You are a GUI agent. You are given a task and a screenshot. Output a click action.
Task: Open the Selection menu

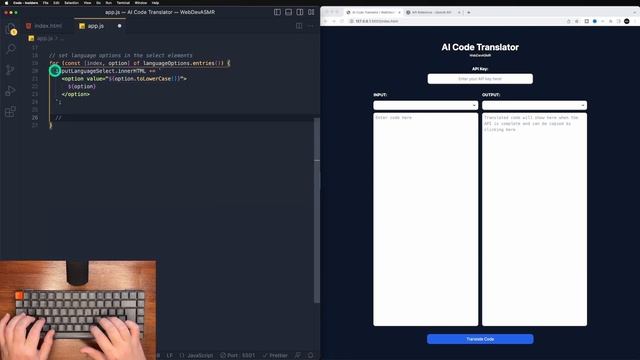click(71, 3)
